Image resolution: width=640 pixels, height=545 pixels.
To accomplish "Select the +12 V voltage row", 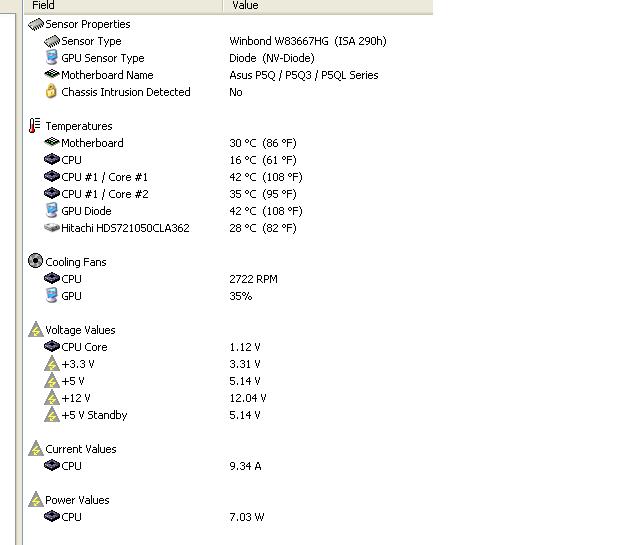I will pyautogui.click(x=76, y=398).
